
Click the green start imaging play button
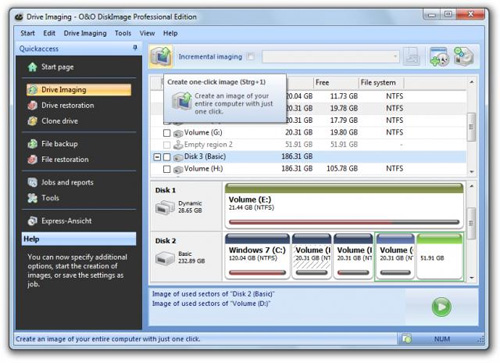pos(441,307)
